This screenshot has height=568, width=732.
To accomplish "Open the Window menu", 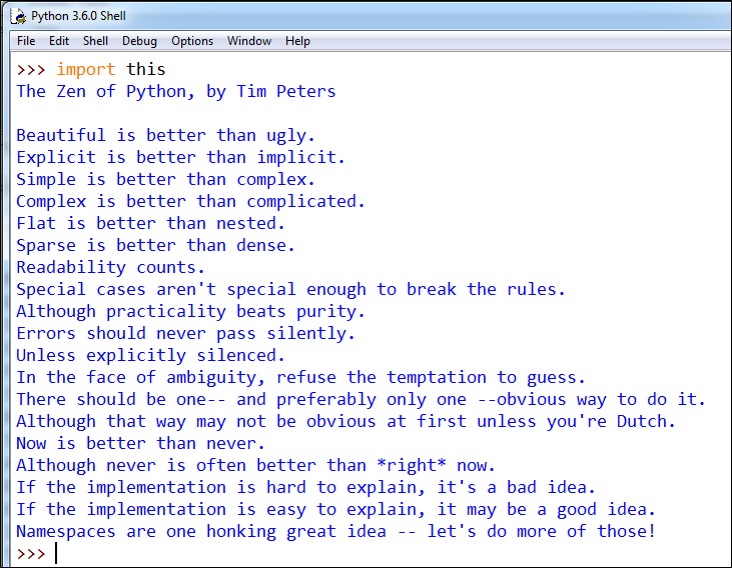I will [249, 41].
